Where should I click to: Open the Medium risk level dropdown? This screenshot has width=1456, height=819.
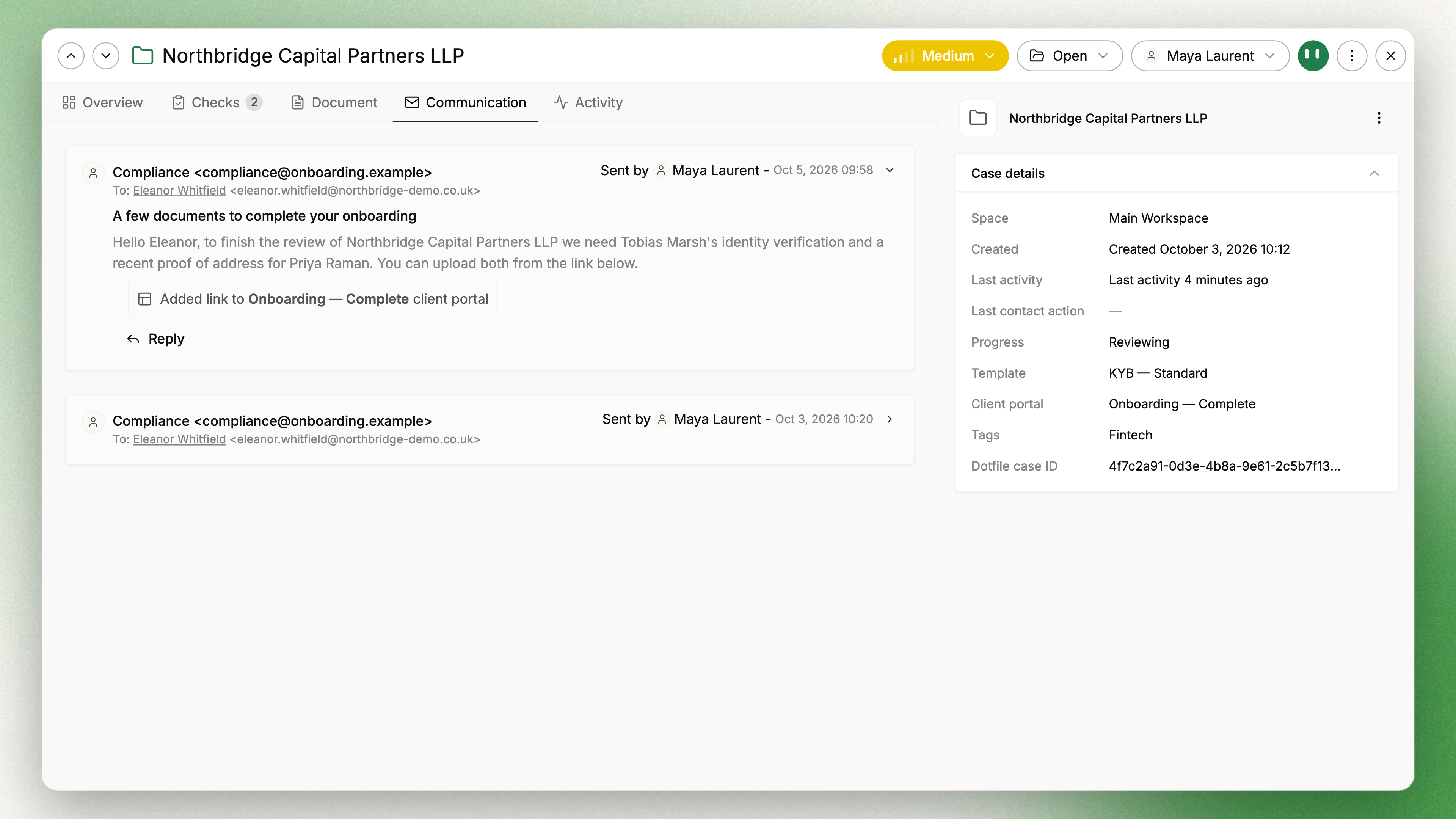click(x=945, y=56)
